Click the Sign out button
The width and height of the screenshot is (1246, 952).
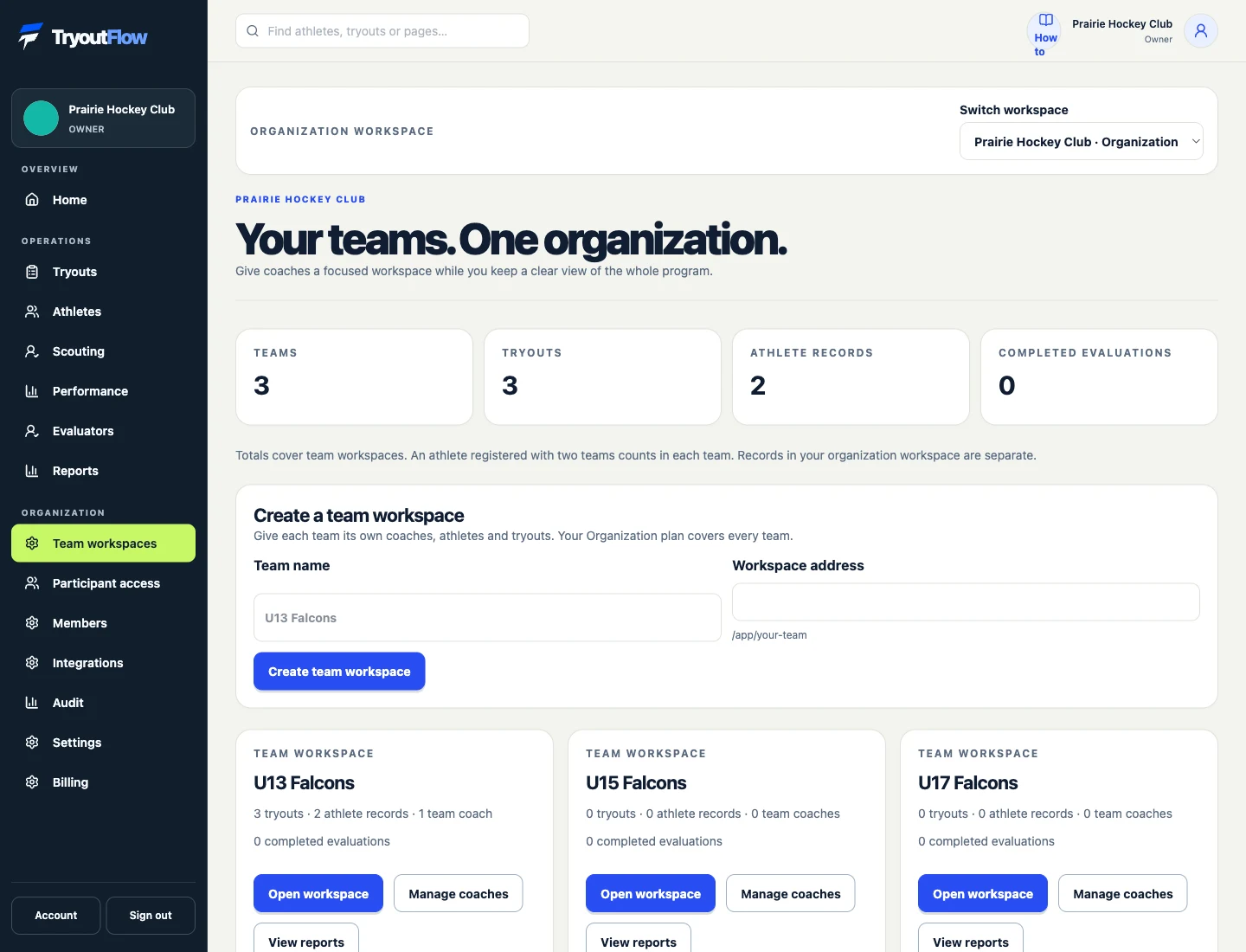tap(151, 916)
